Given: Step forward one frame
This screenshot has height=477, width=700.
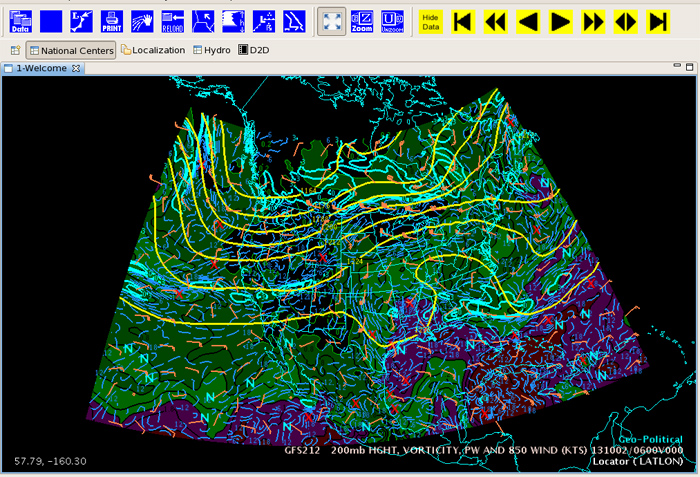Looking at the screenshot, I should tap(560, 21).
